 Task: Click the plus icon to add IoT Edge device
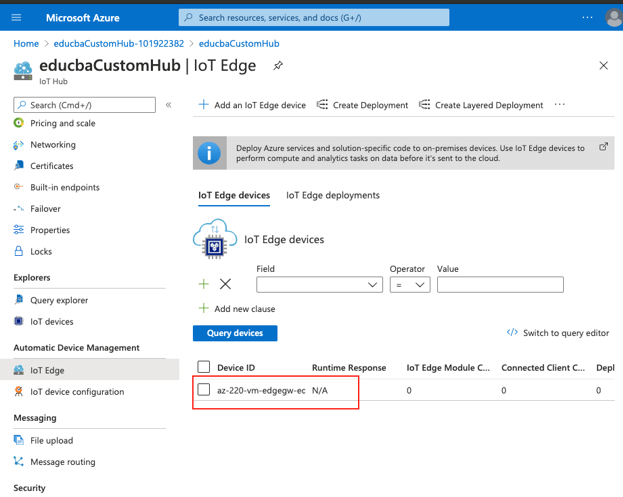(x=203, y=105)
